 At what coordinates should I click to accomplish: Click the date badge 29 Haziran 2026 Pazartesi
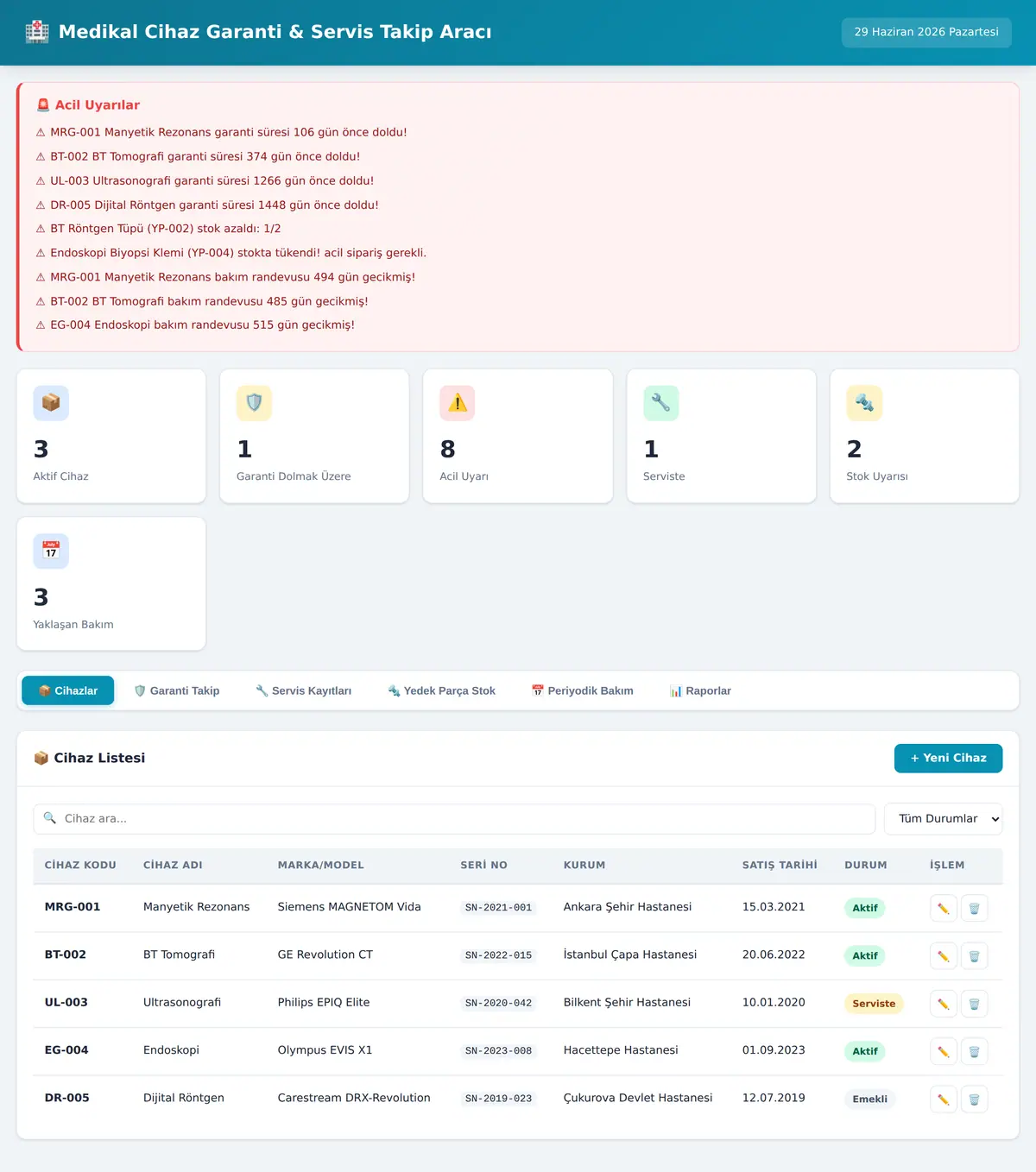click(x=926, y=32)
